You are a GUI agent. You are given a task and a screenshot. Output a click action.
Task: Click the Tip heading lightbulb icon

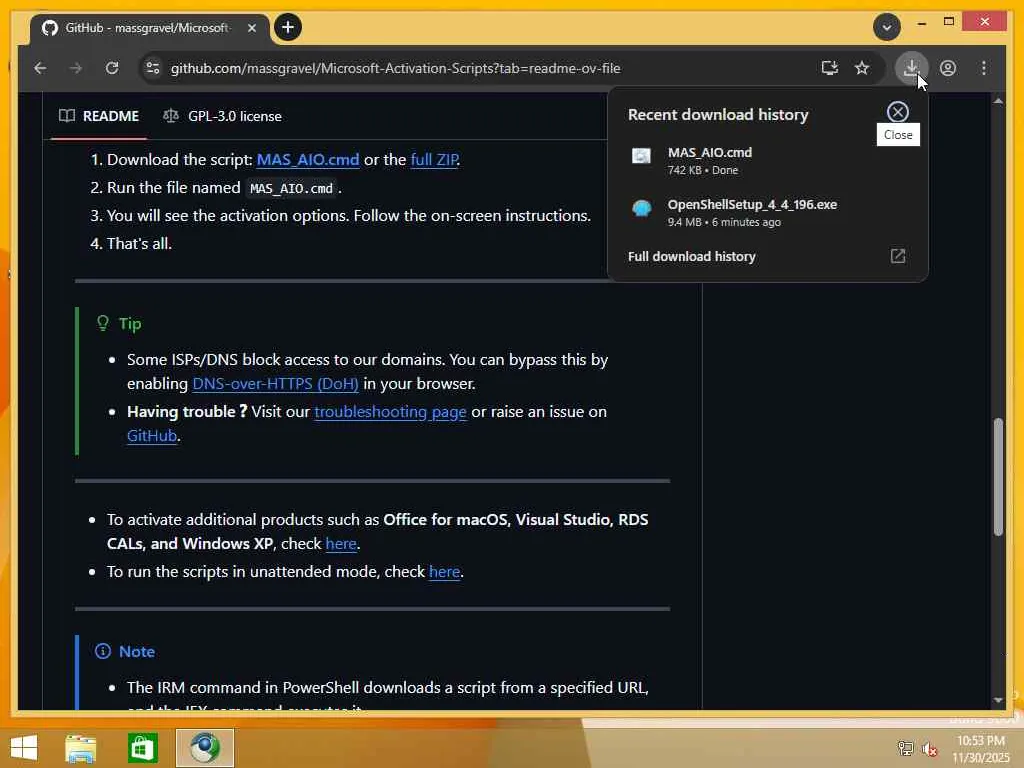(103, 323)
